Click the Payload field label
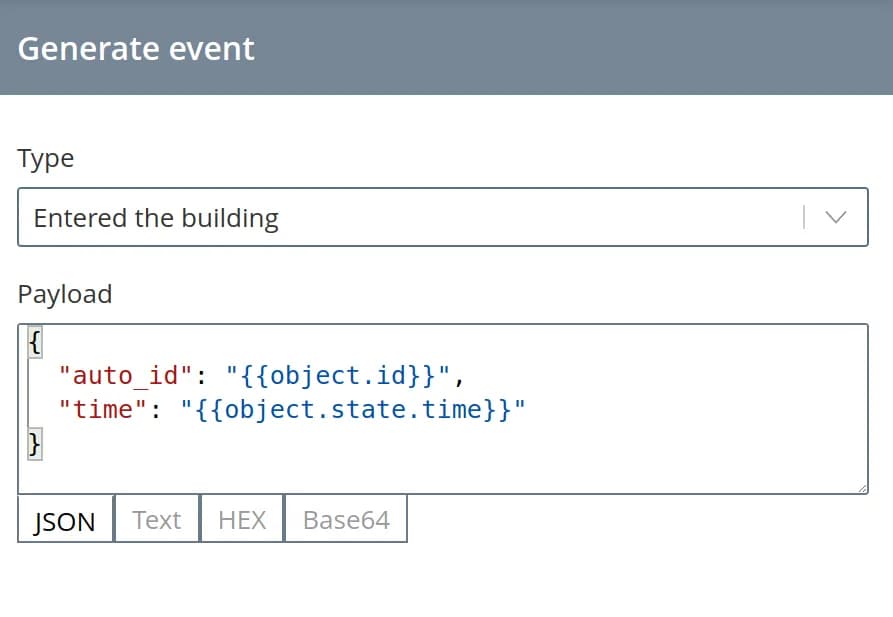Image resolution: width=893 pixels, height=617 pixels. (x=65, y=294)
